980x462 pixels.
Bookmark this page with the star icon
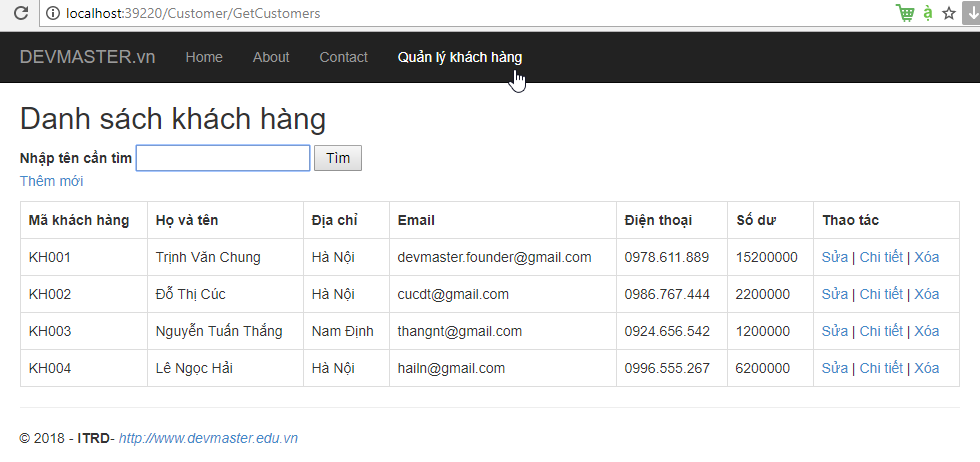949,13
